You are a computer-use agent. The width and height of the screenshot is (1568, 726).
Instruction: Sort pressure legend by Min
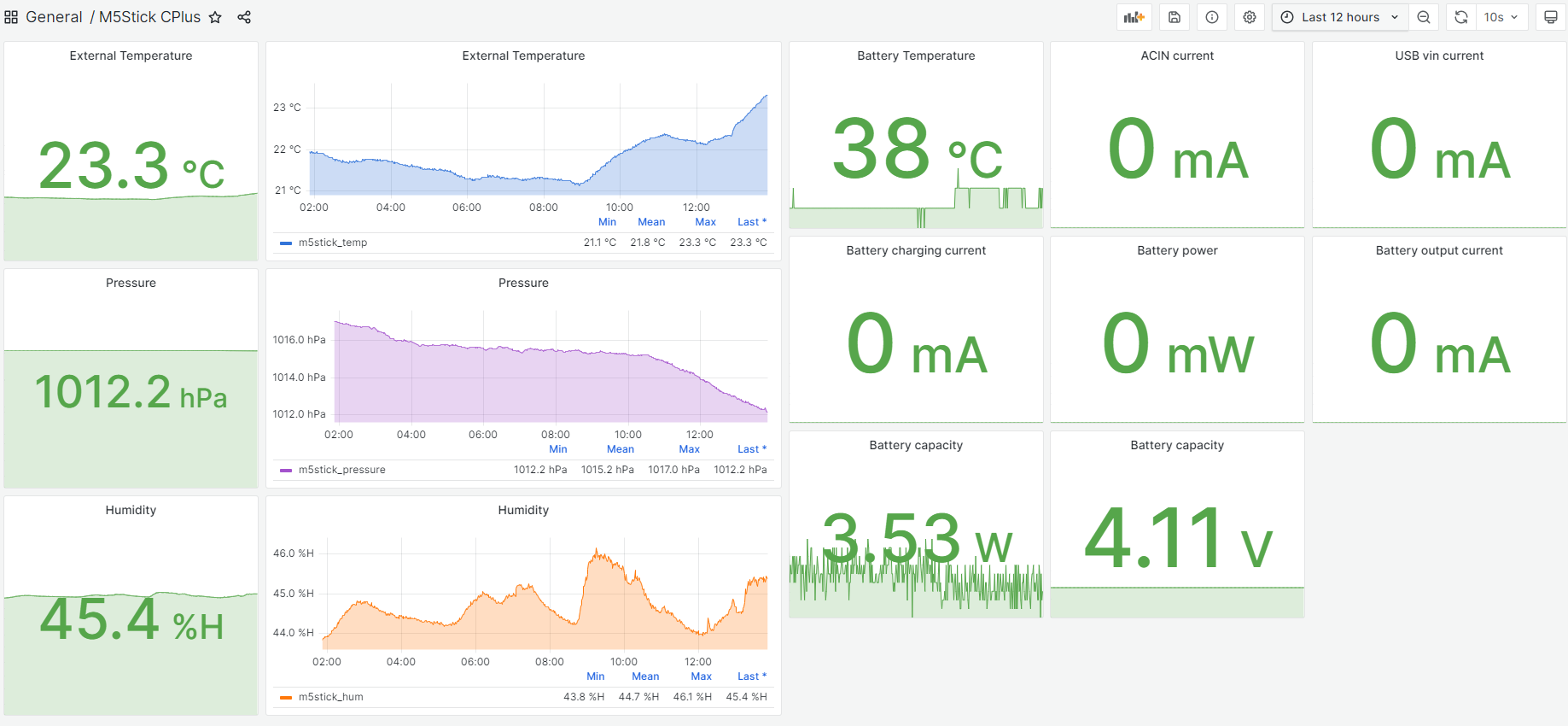pos(558,449)
